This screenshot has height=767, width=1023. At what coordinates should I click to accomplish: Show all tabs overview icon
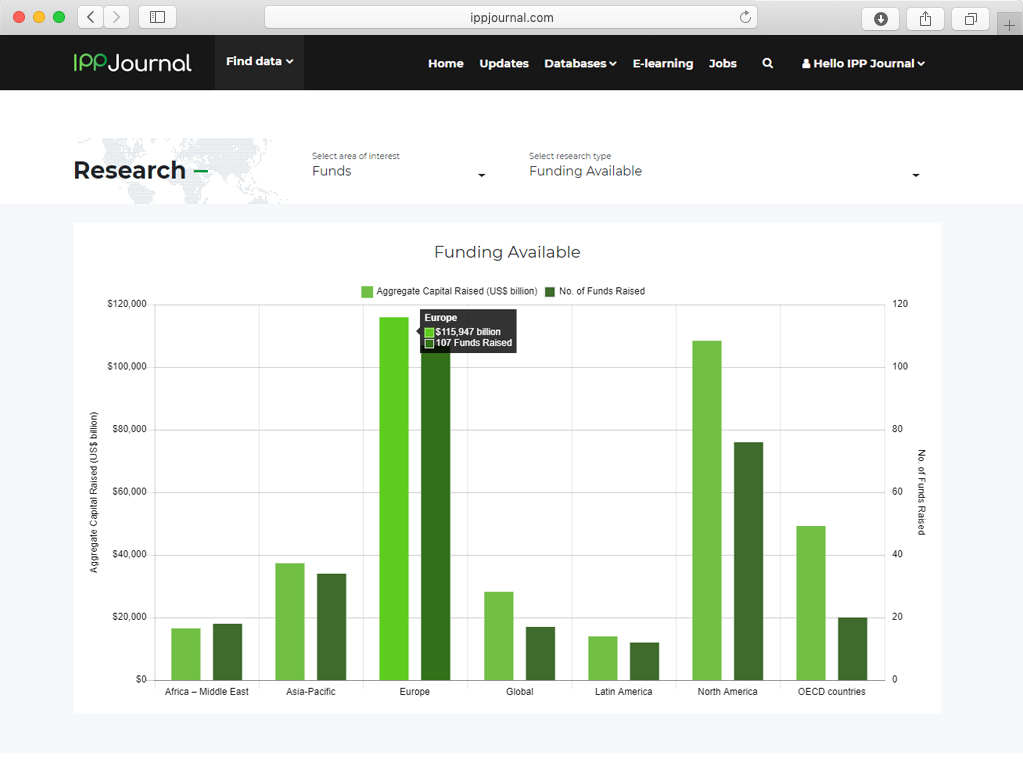click(x=970, y=18)
